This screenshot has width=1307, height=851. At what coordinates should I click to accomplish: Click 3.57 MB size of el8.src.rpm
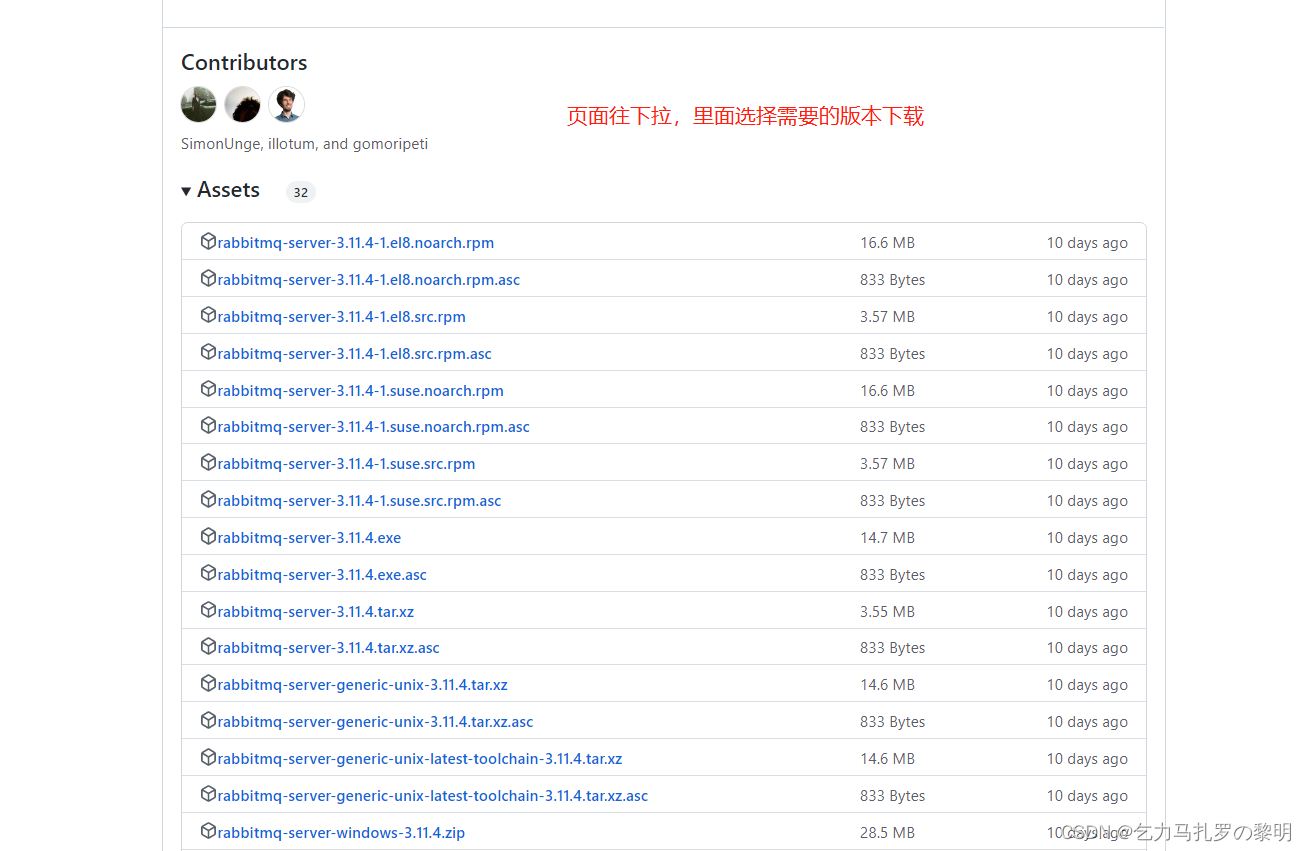[x=887, y=317]
